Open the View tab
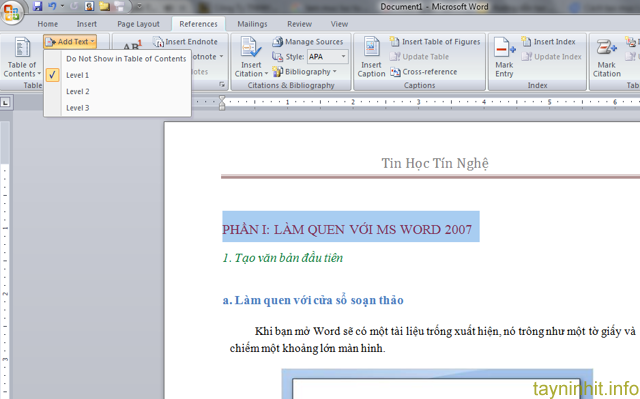 (339, 24)
